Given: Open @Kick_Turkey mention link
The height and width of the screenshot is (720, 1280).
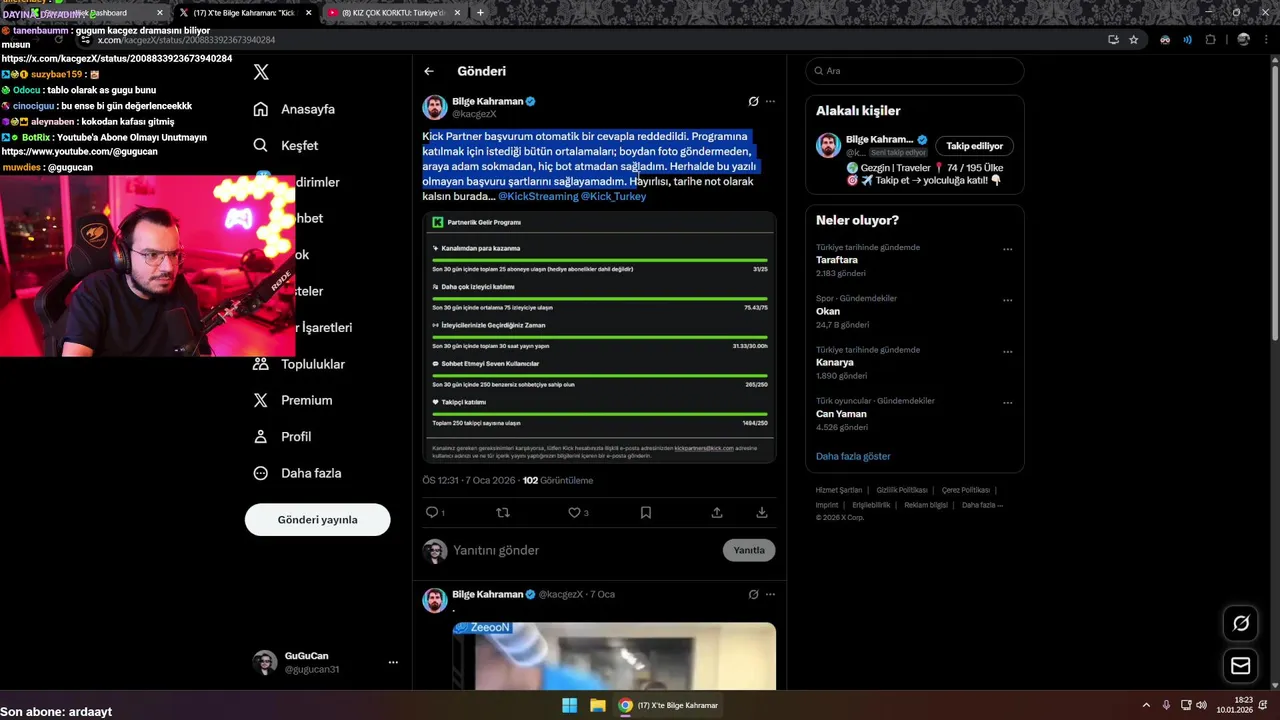Looking at the screenshot, I should click(x=614, y=197).
